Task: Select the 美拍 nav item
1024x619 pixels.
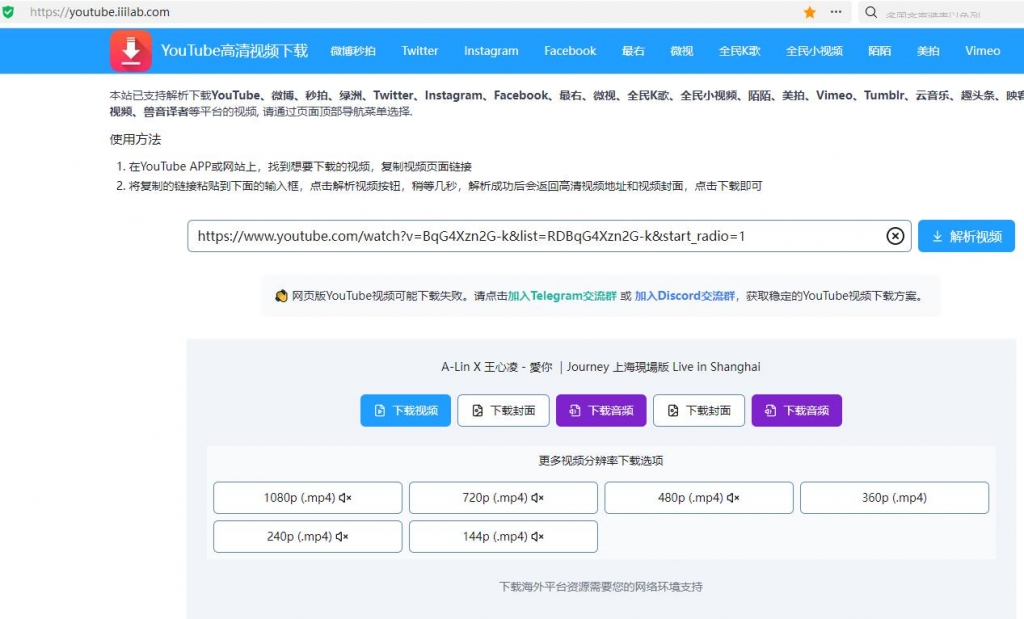Action: point(928,50)
